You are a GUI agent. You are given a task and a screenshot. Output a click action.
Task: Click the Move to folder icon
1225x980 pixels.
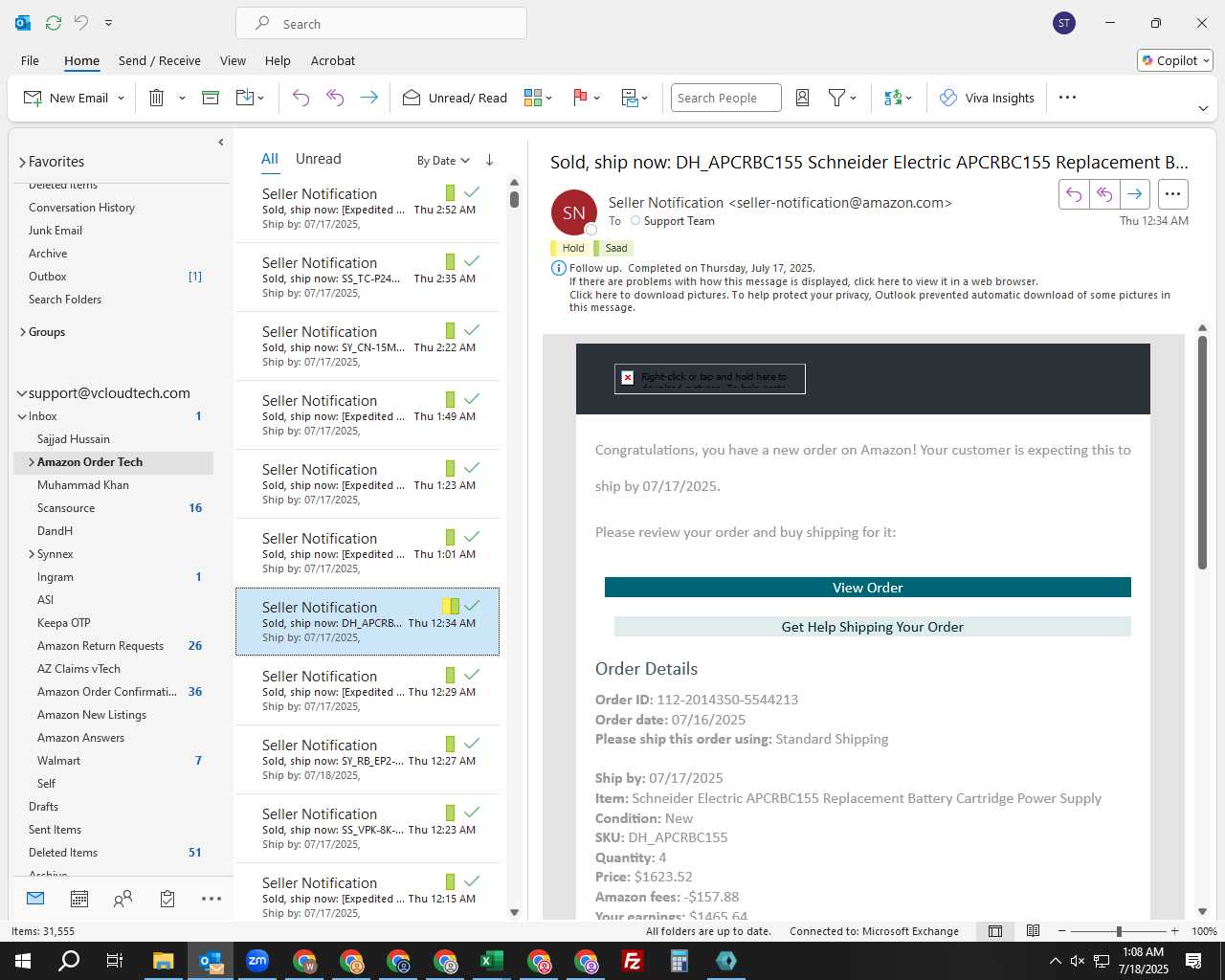pyautogui.click(x=244, y=98)
